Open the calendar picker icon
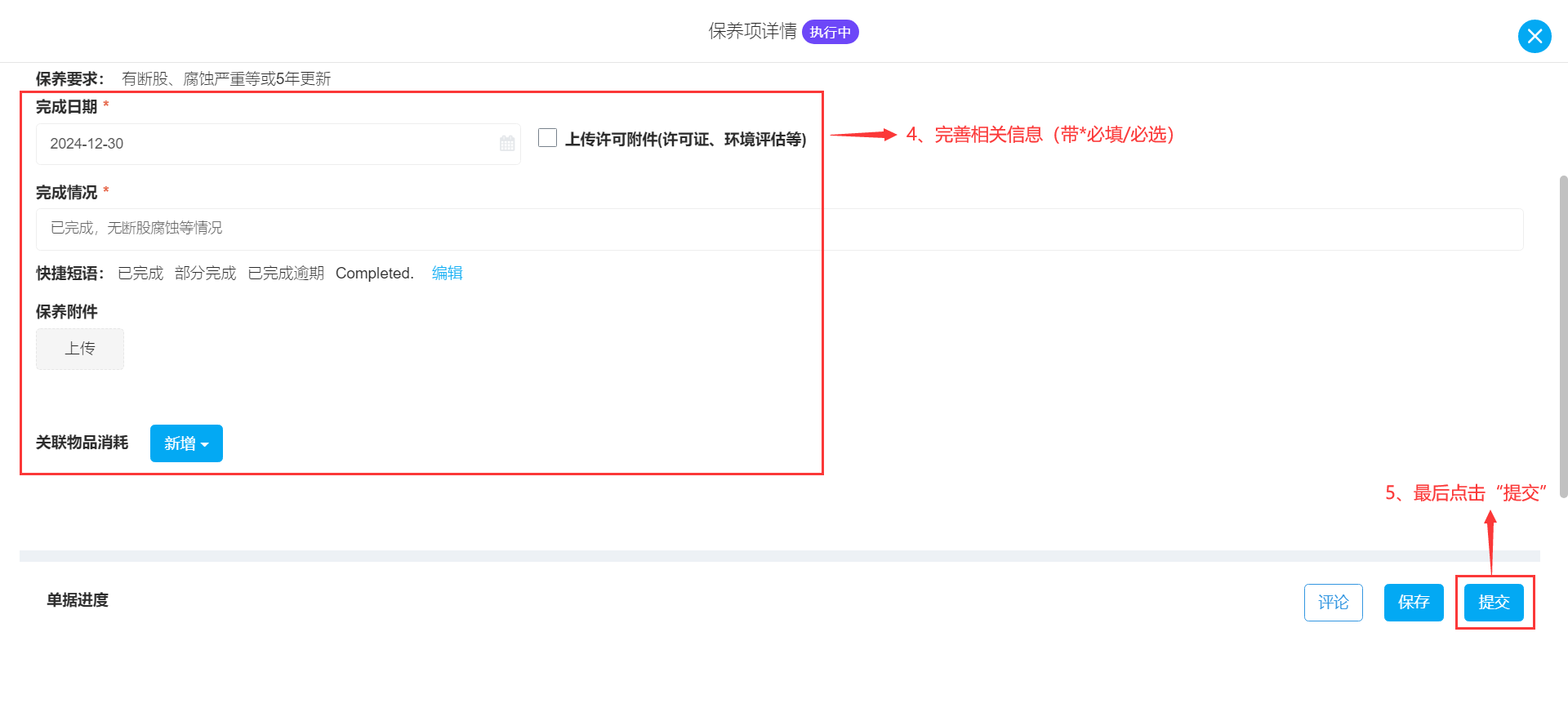 click(x=507, y=144)
